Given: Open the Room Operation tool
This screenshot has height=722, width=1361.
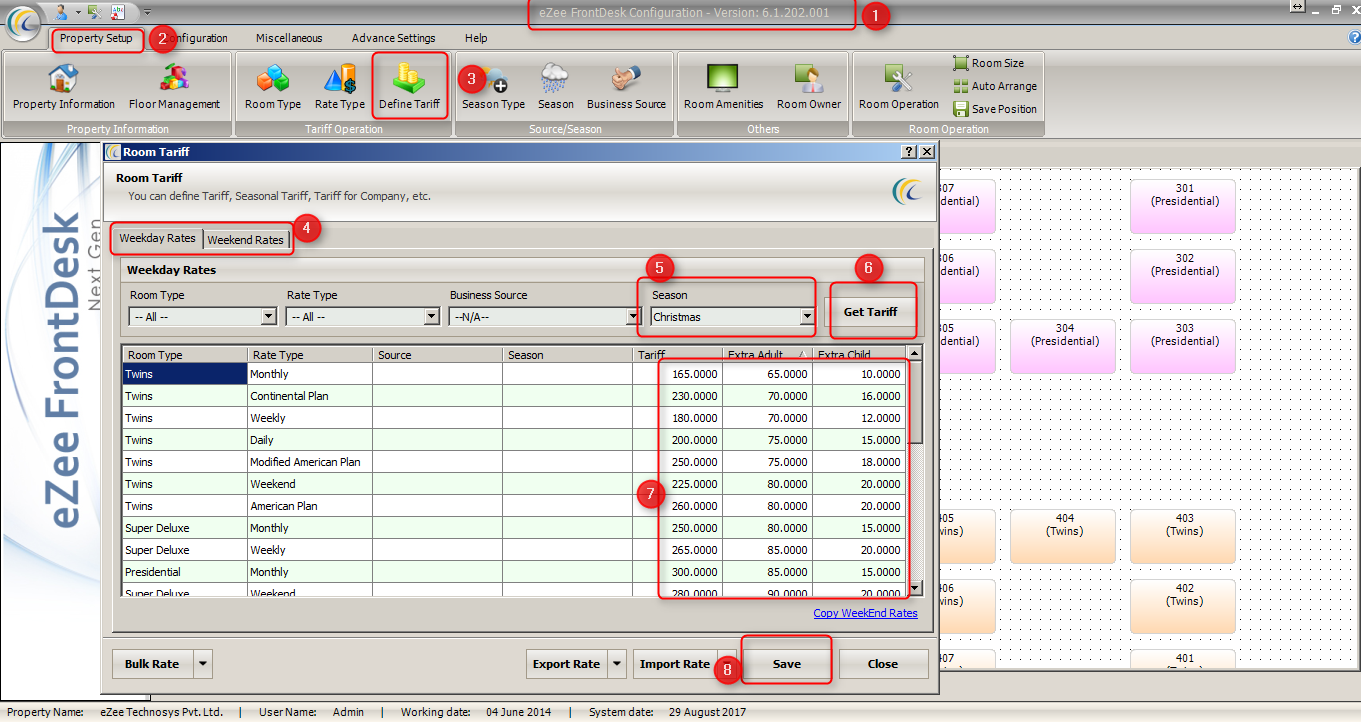Looking at the screenshot, I should [x=899, y=87].
